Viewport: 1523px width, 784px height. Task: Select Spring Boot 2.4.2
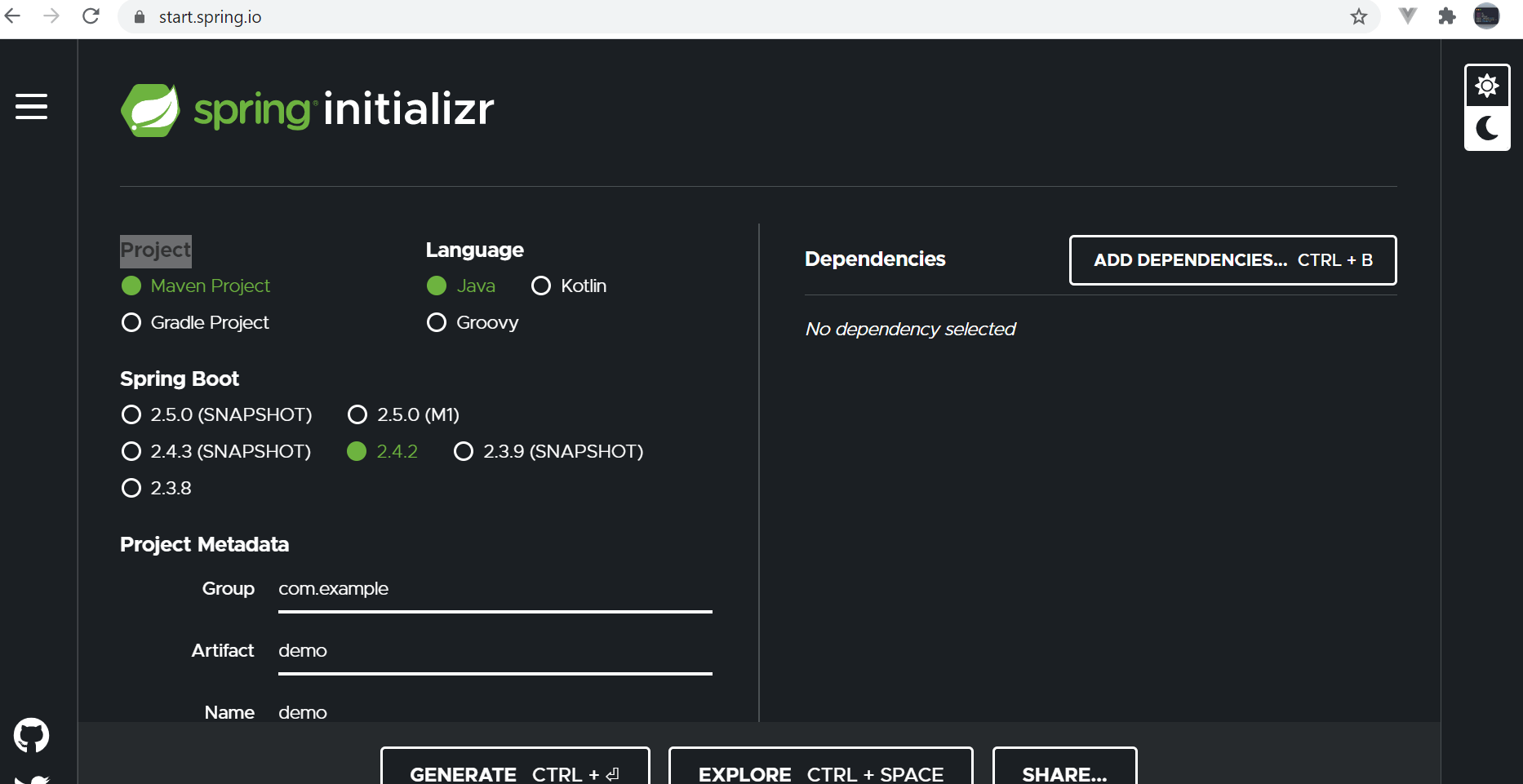[382, 451]
